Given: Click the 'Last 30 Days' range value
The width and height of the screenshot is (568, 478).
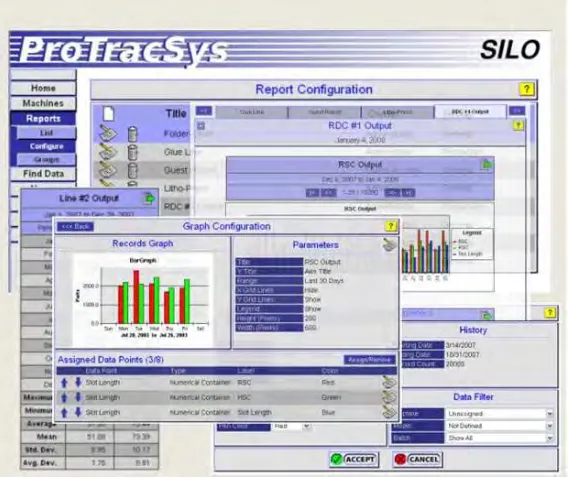Looking at the screenshot, I should point(324,281).
